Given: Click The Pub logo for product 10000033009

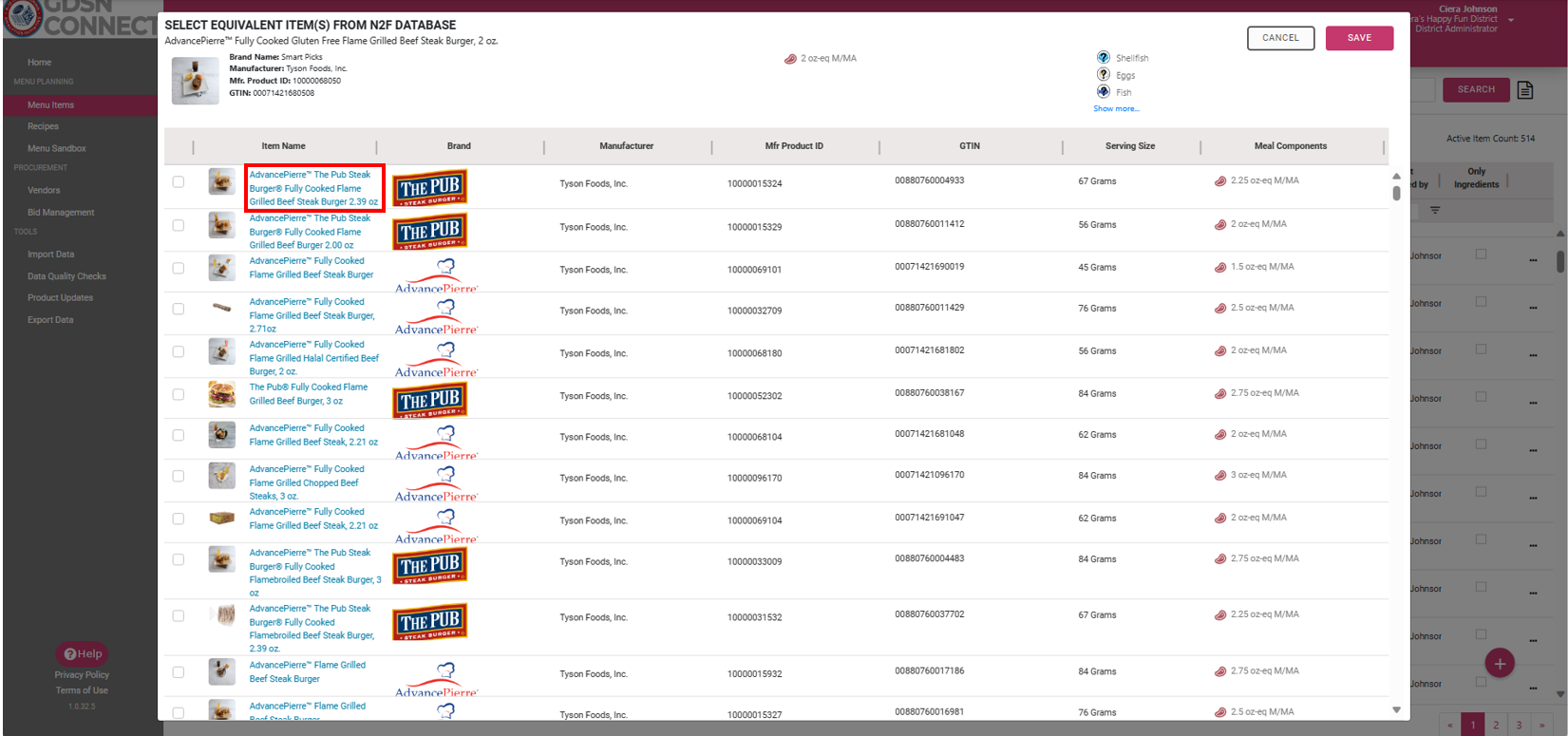Looking at the screenshot, I should coord(430,566).
